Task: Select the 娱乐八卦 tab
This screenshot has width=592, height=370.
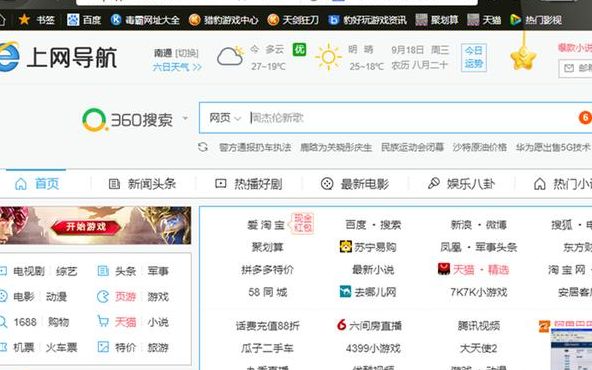Action: click(x=461, y=184)
